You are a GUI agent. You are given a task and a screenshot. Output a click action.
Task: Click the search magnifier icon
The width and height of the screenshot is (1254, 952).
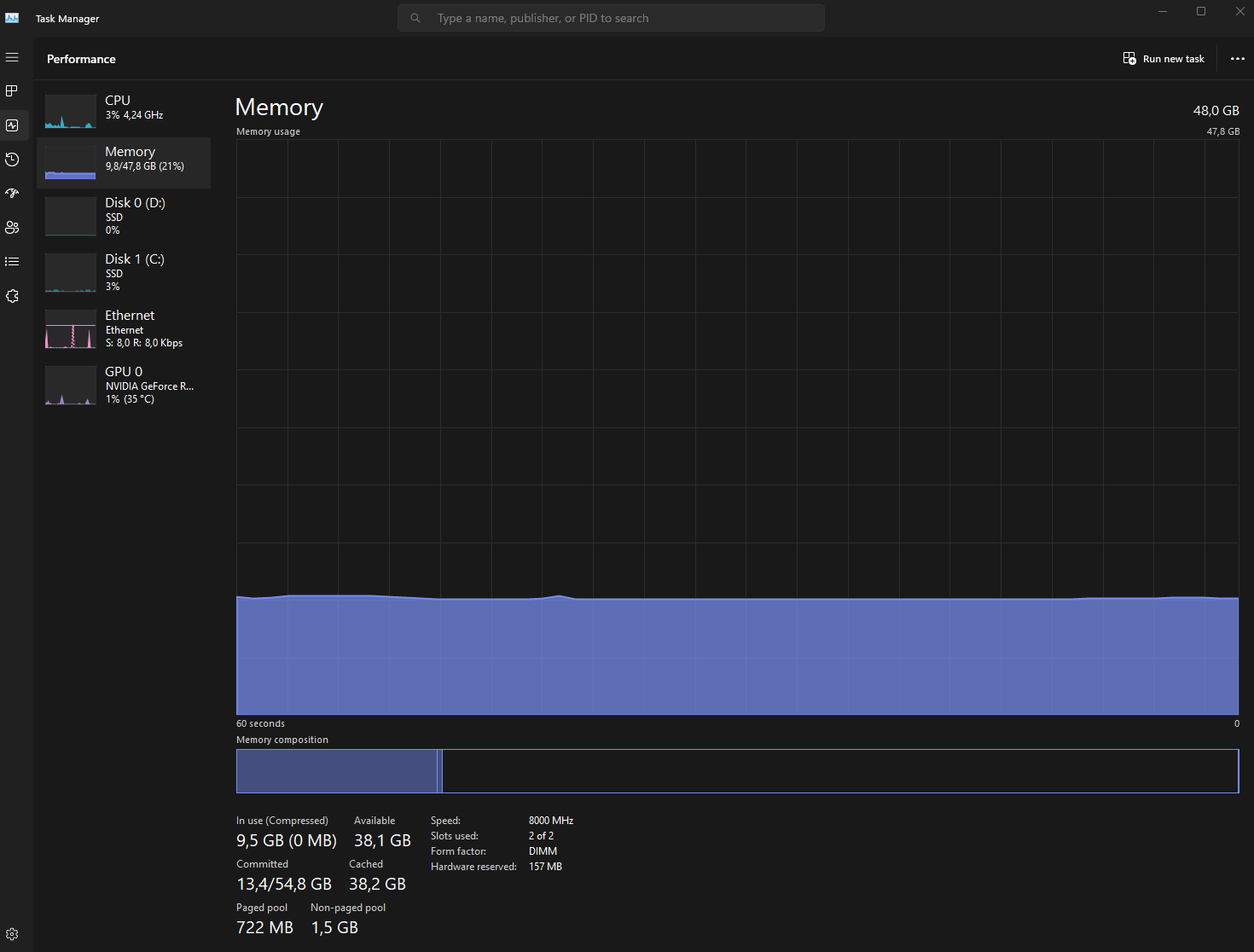[x=415, y=17]
